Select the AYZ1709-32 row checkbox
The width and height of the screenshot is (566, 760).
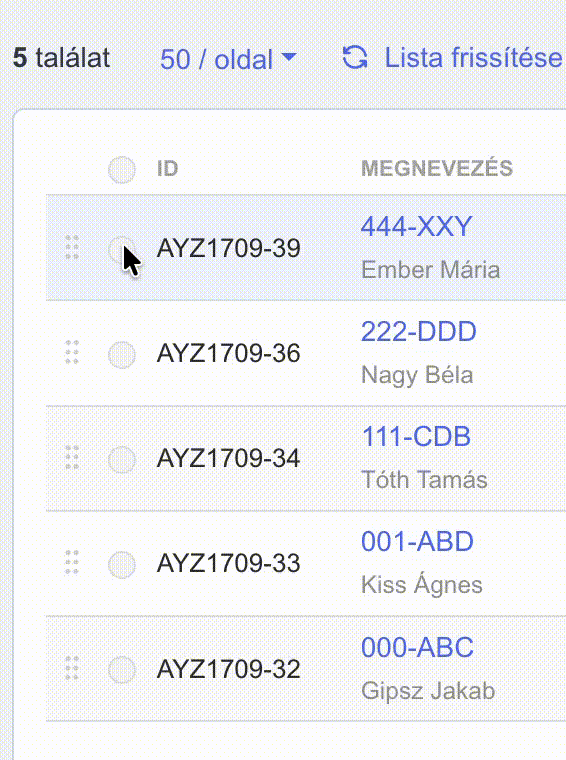coord(122,670)
